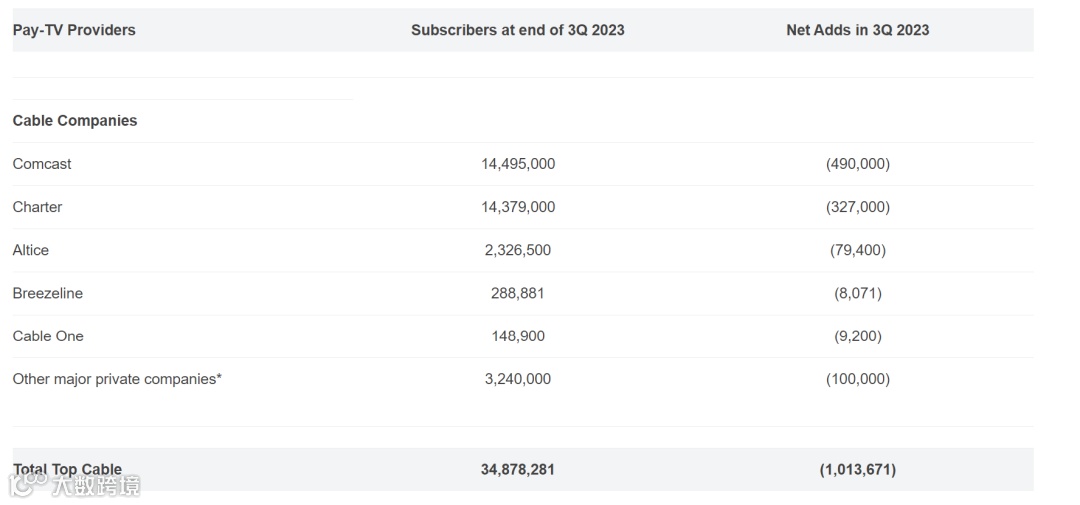Select the total subscribers value 34,878,281

(x=517, y=469)
